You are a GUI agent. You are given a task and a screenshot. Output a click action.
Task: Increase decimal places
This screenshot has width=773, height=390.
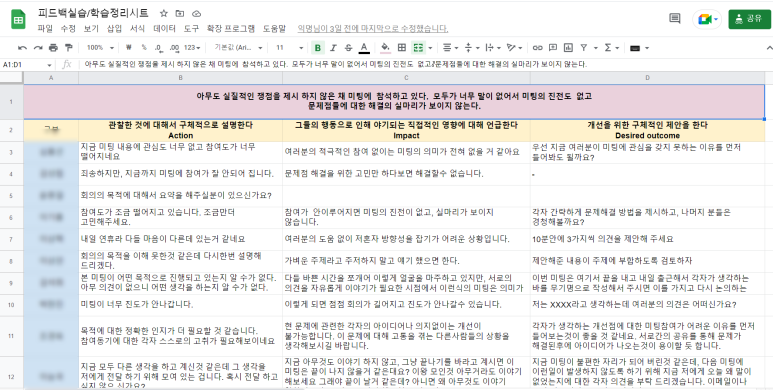(x=174, y=48)
